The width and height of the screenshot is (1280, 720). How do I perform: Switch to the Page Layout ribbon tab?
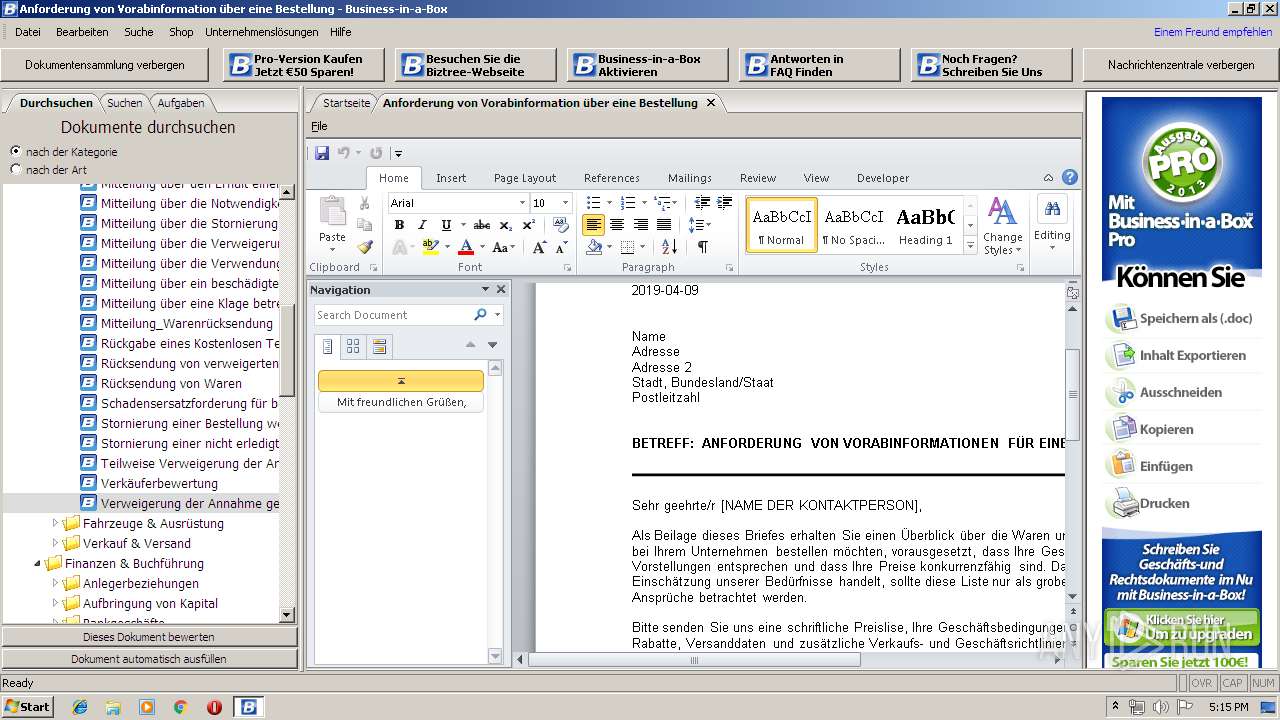click(525, 178)
